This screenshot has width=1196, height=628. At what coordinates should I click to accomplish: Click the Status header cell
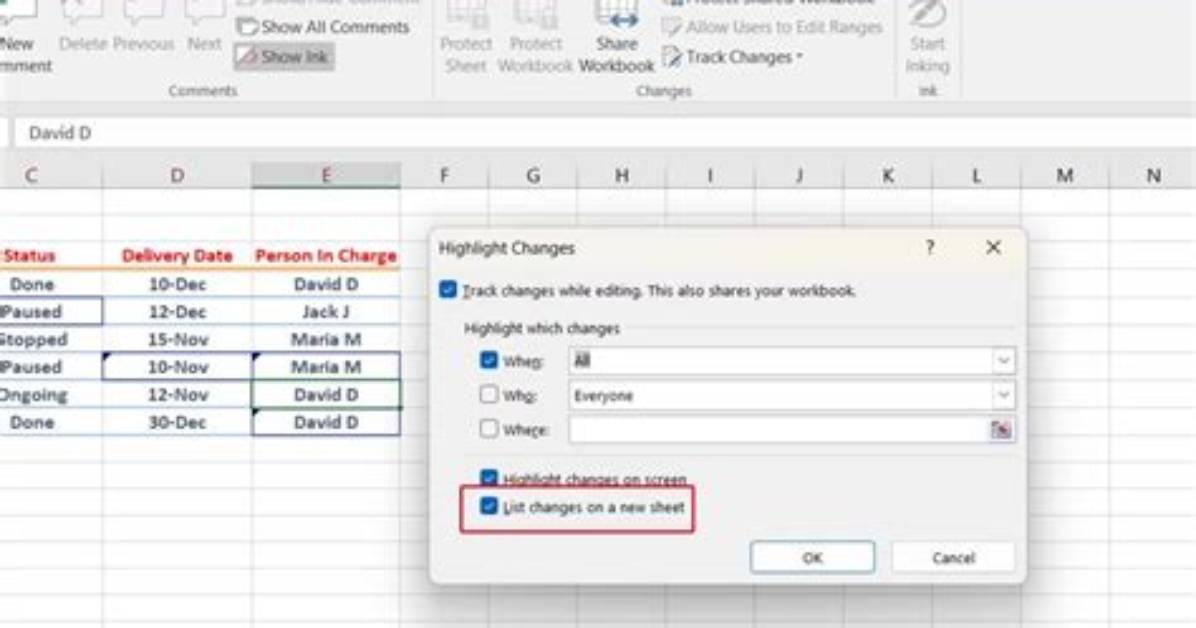click(x=50, y=256)
